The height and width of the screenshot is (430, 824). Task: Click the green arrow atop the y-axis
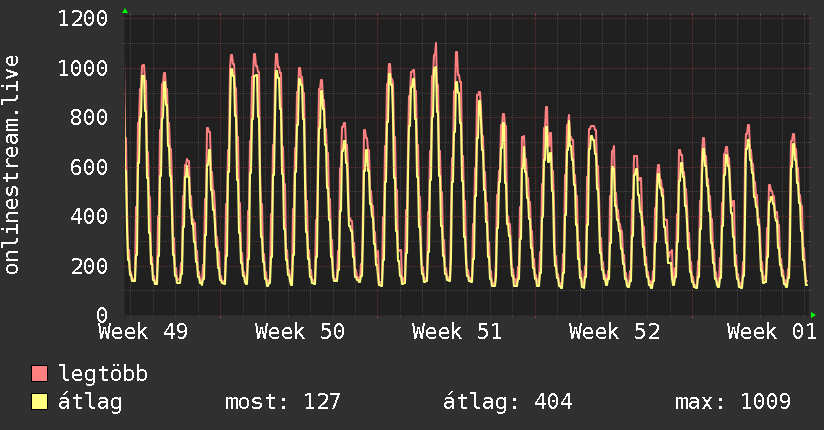tap(125, 11)
